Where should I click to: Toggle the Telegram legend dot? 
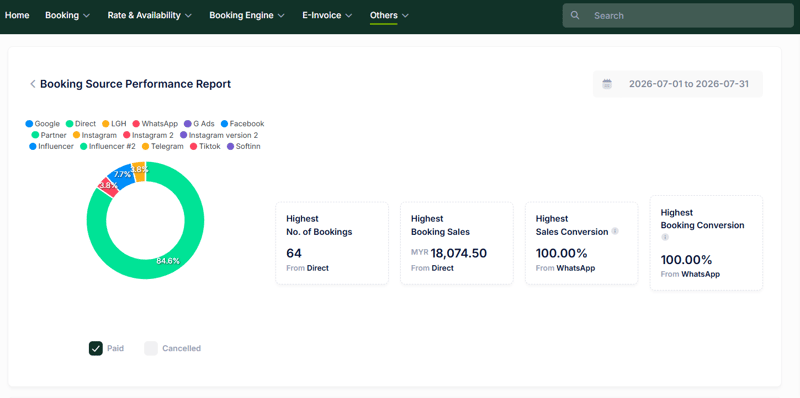click(145, 146)
